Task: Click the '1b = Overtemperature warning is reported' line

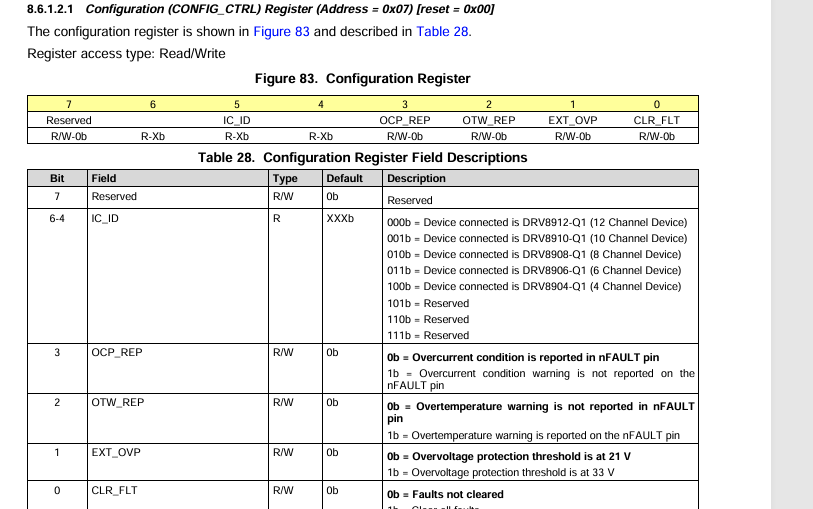Action: [533, 435]
